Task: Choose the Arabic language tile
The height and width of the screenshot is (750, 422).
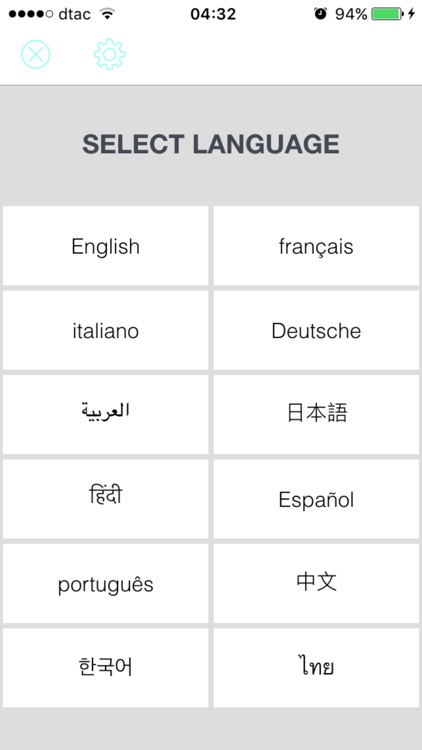Action: tap(106, 414)
